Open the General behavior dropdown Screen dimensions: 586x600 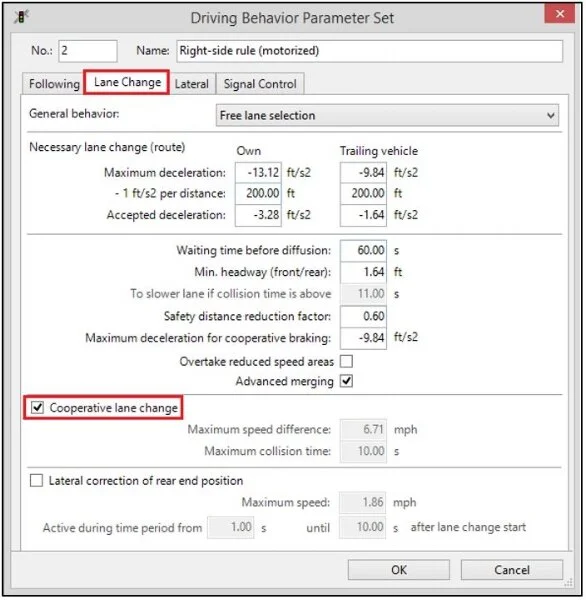pos(387,115)
